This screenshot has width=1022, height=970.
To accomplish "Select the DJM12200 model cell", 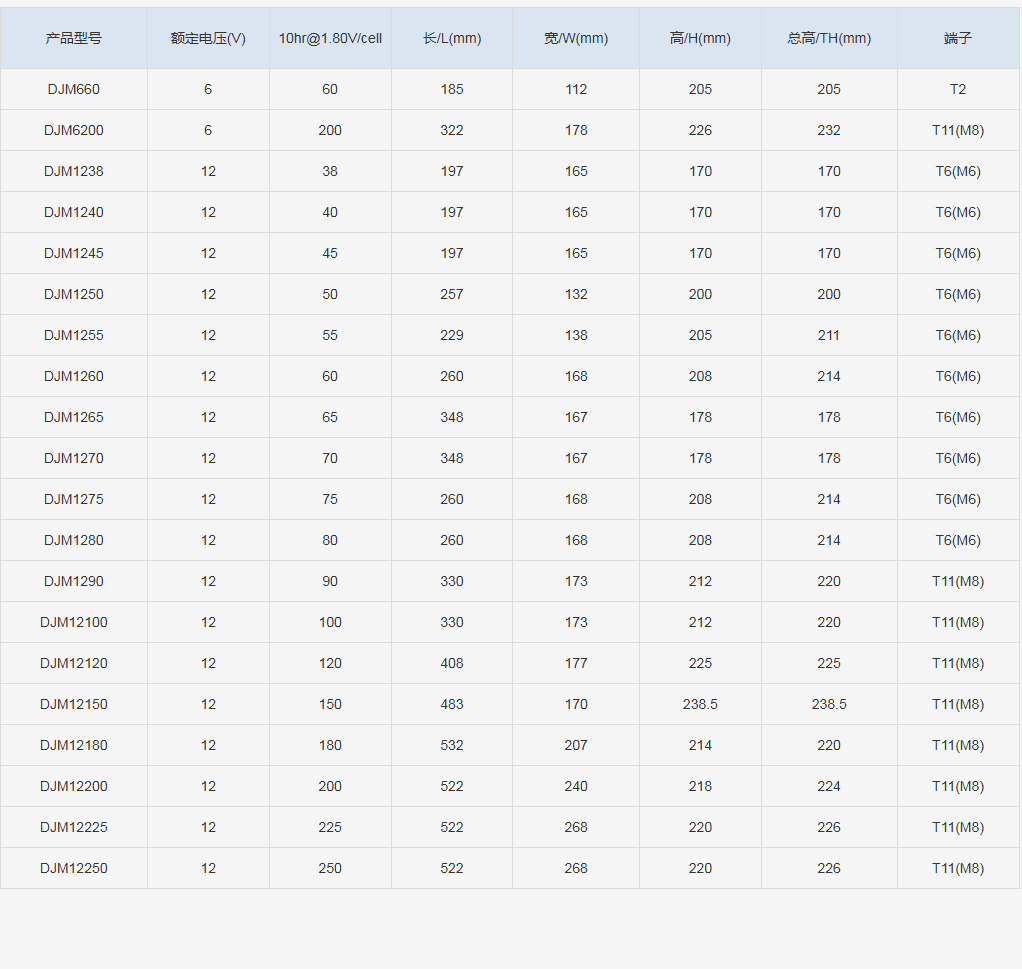I will click(74, 787).
